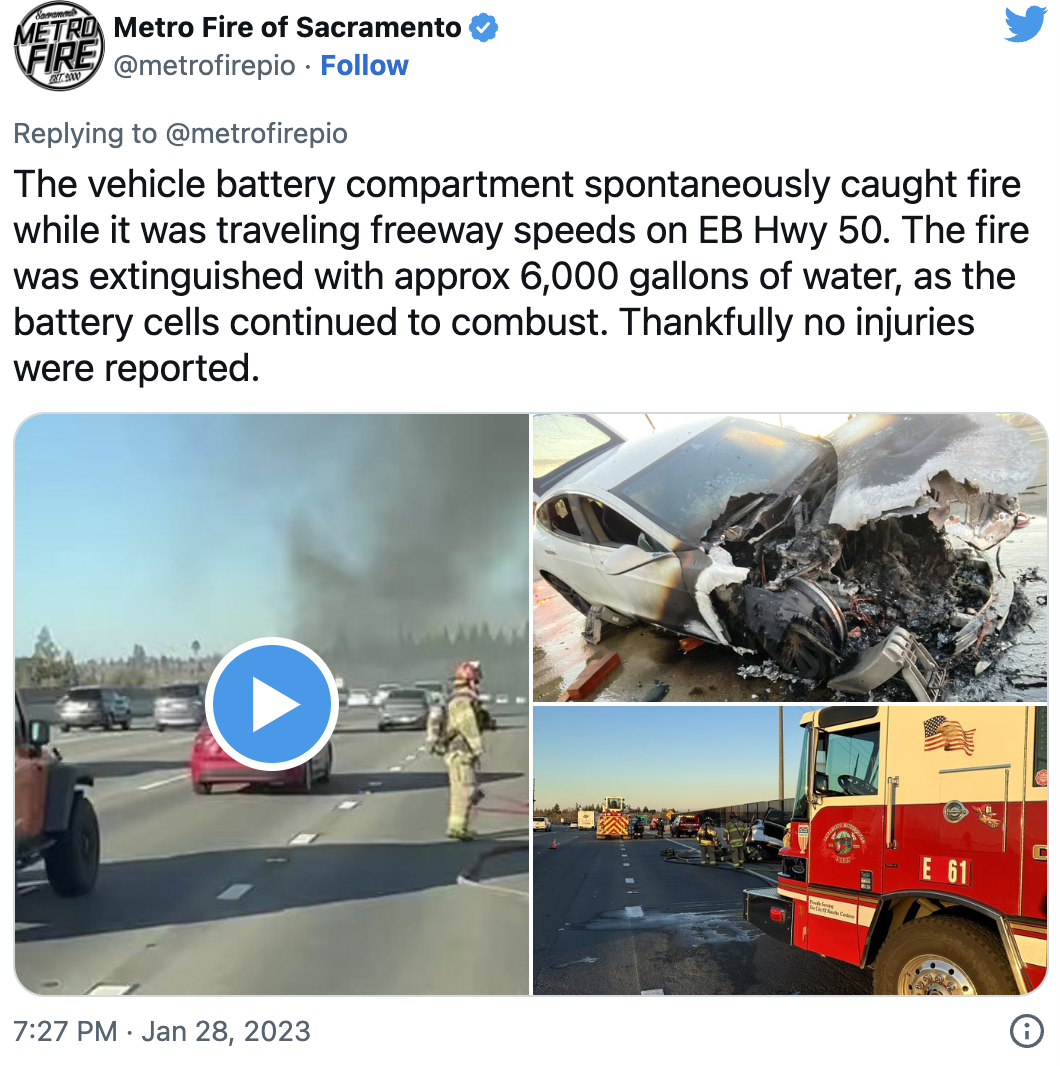The width and height of the screenshot is (1060, 1066).
Task: Click the E 61 label on fire truck
Action: tap(944, 870)
